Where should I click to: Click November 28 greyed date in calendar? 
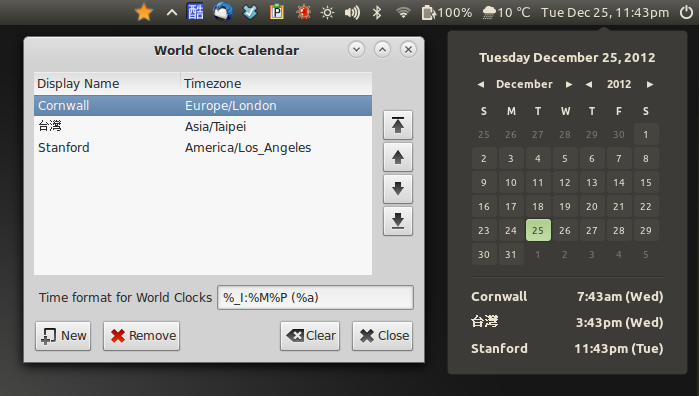point(565,134)
